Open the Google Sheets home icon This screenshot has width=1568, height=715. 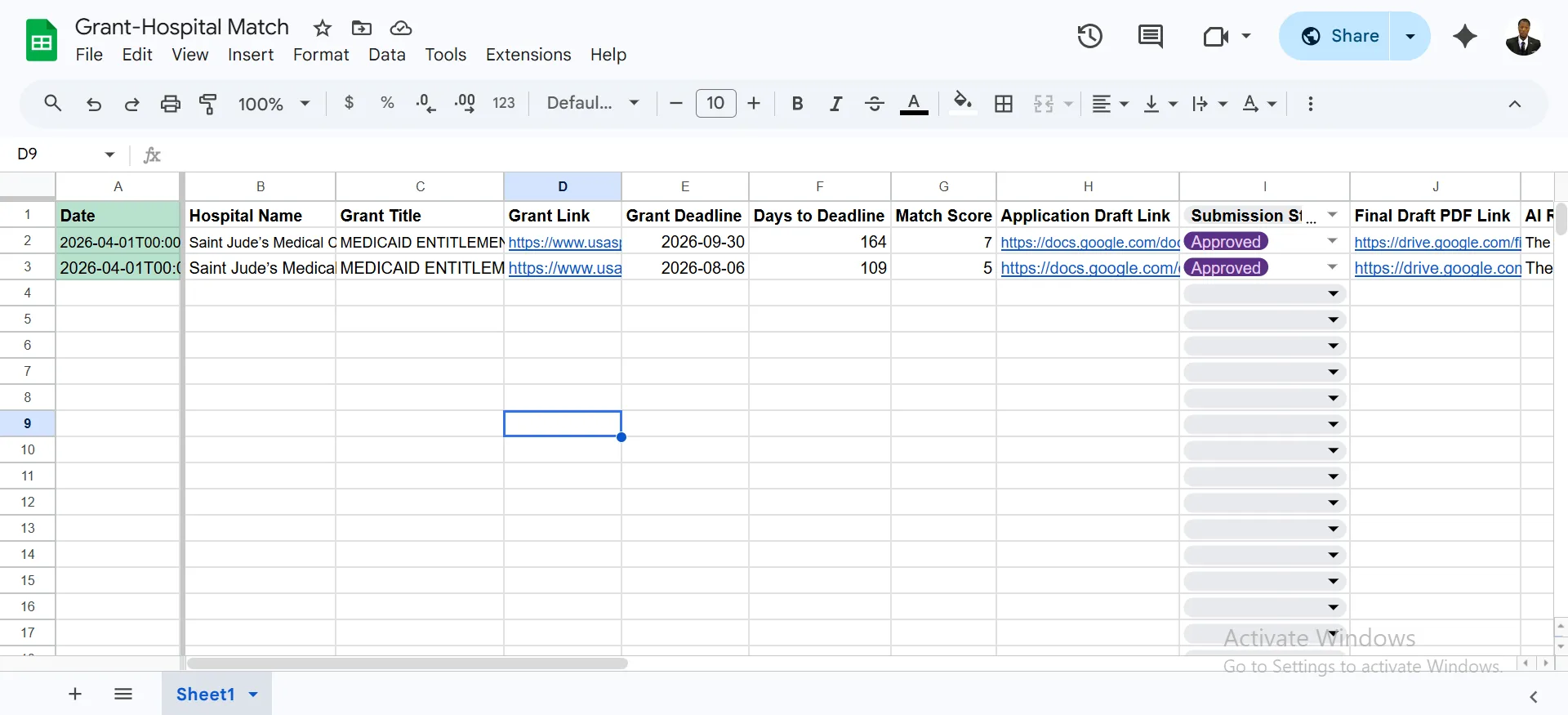pyautogui.click(x=41, y=40)
